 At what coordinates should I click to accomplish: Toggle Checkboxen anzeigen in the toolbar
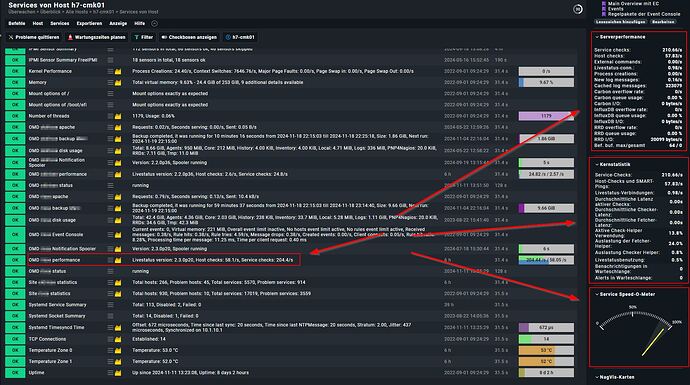189,37
